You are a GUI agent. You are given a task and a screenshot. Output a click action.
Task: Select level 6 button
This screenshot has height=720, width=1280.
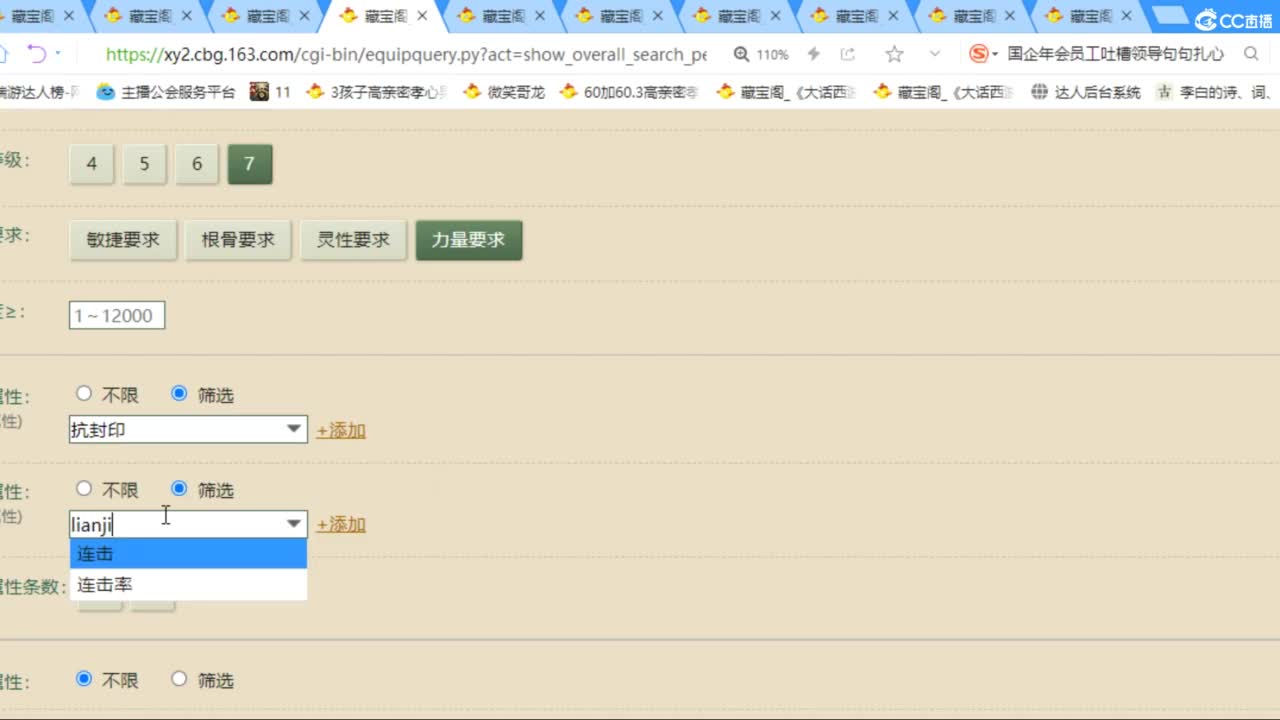tap(197, 164)
